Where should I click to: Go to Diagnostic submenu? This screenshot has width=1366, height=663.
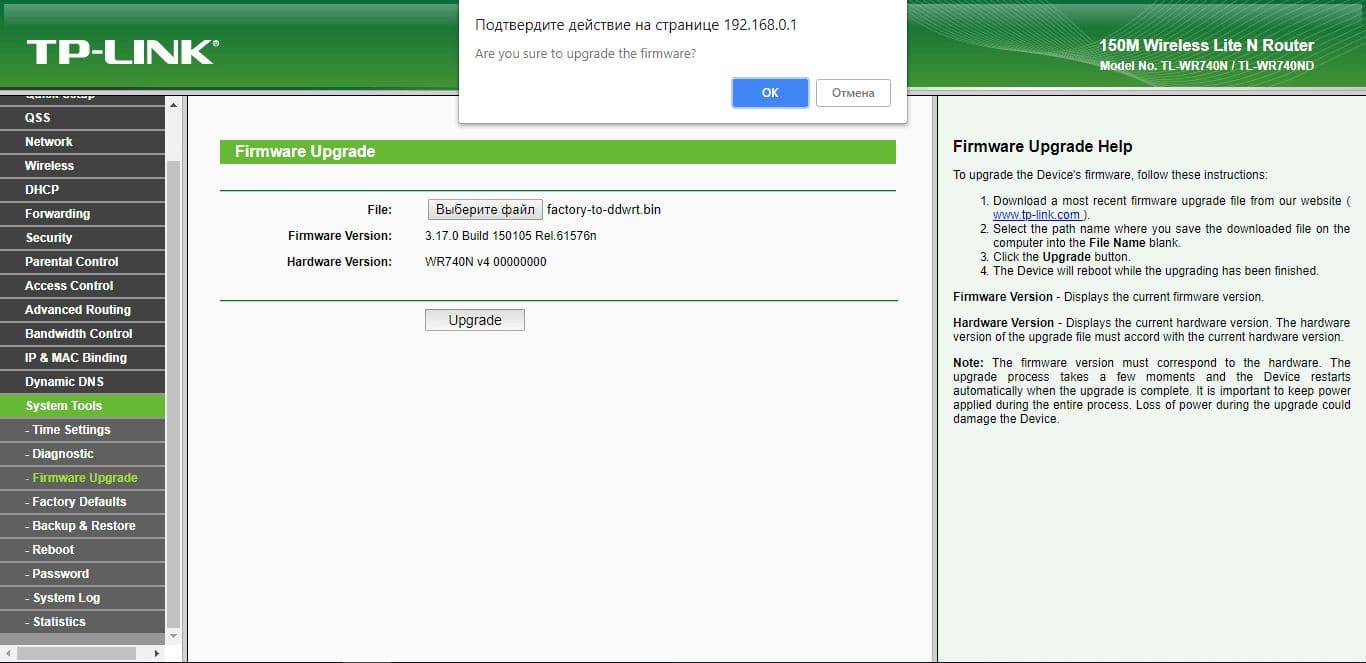(x=82, y=454)
